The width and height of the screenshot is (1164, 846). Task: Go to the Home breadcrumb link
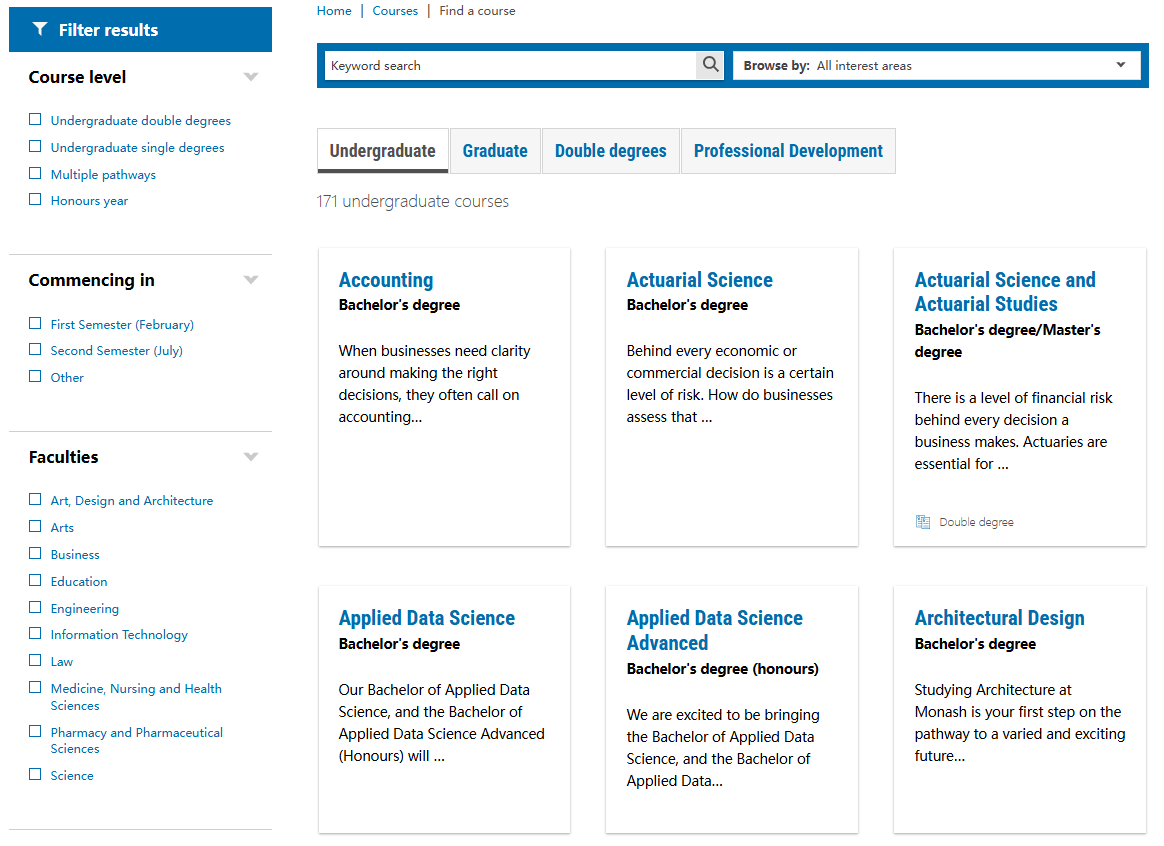(x=334, y=11)
